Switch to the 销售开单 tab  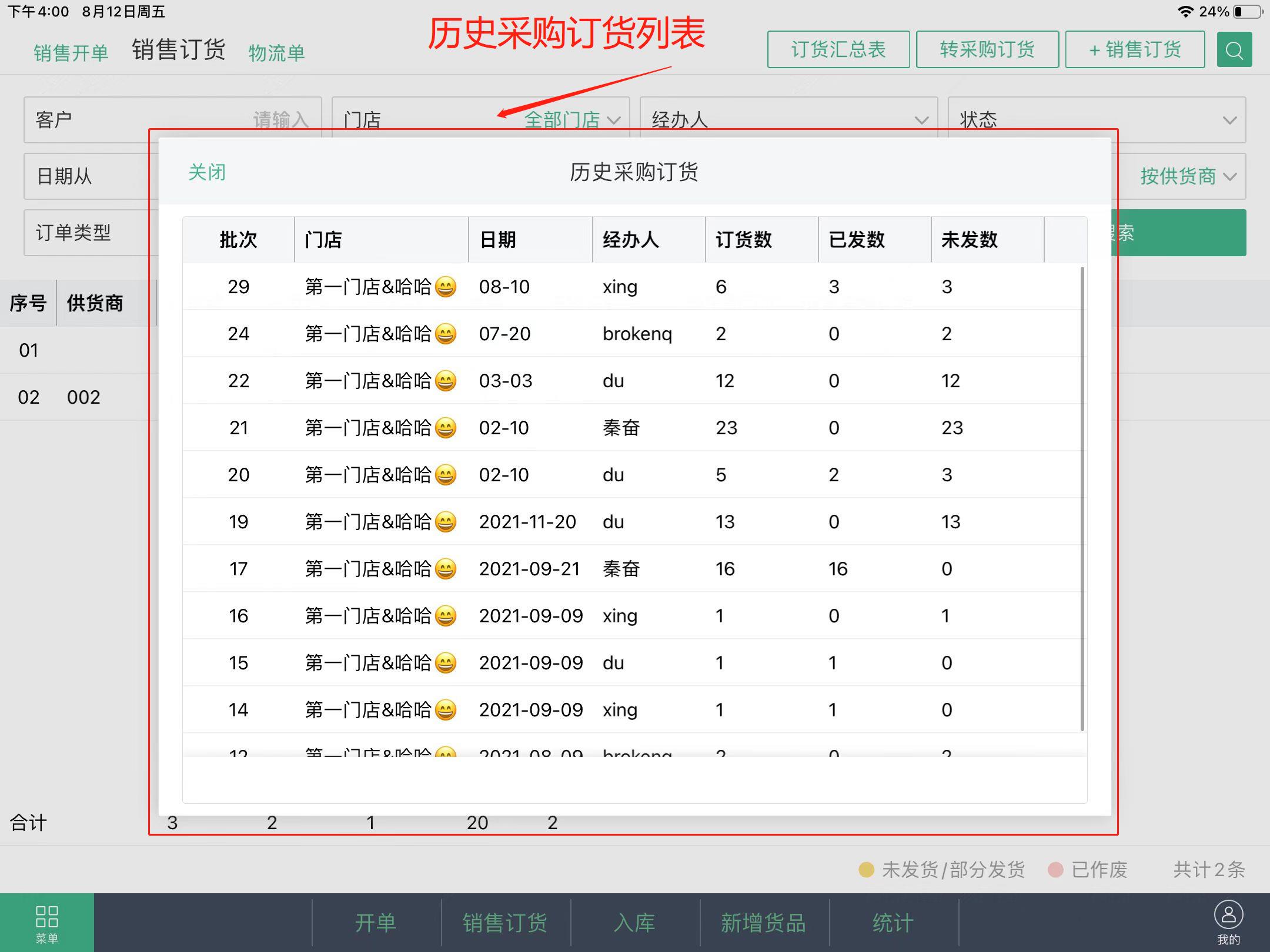tap(71, 53)
